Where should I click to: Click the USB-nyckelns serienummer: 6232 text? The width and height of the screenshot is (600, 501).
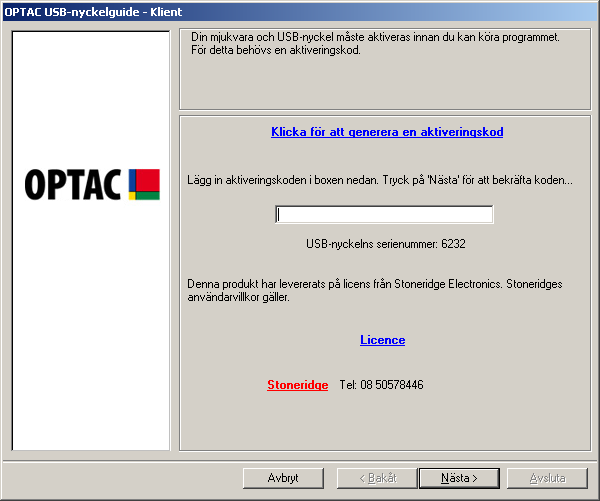[386, 244]
